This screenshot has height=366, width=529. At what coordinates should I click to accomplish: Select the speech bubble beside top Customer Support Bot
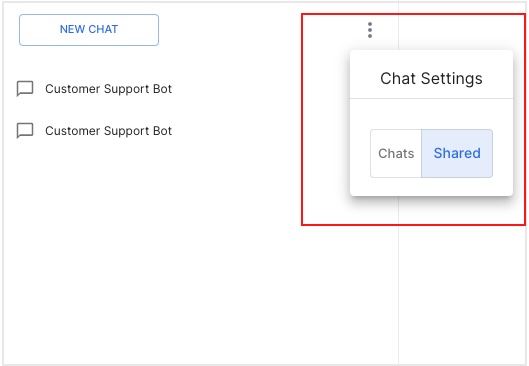(25, 89)
